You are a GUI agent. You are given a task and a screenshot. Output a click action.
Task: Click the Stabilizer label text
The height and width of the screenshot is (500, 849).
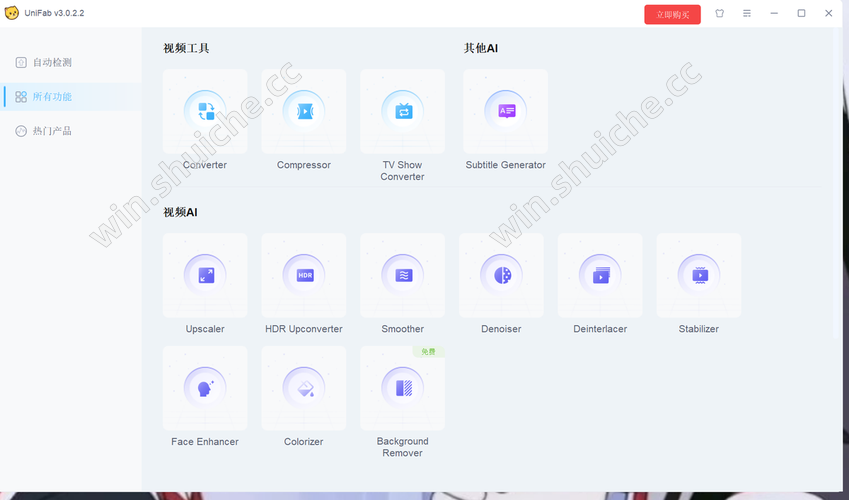(x=699, y=329)
